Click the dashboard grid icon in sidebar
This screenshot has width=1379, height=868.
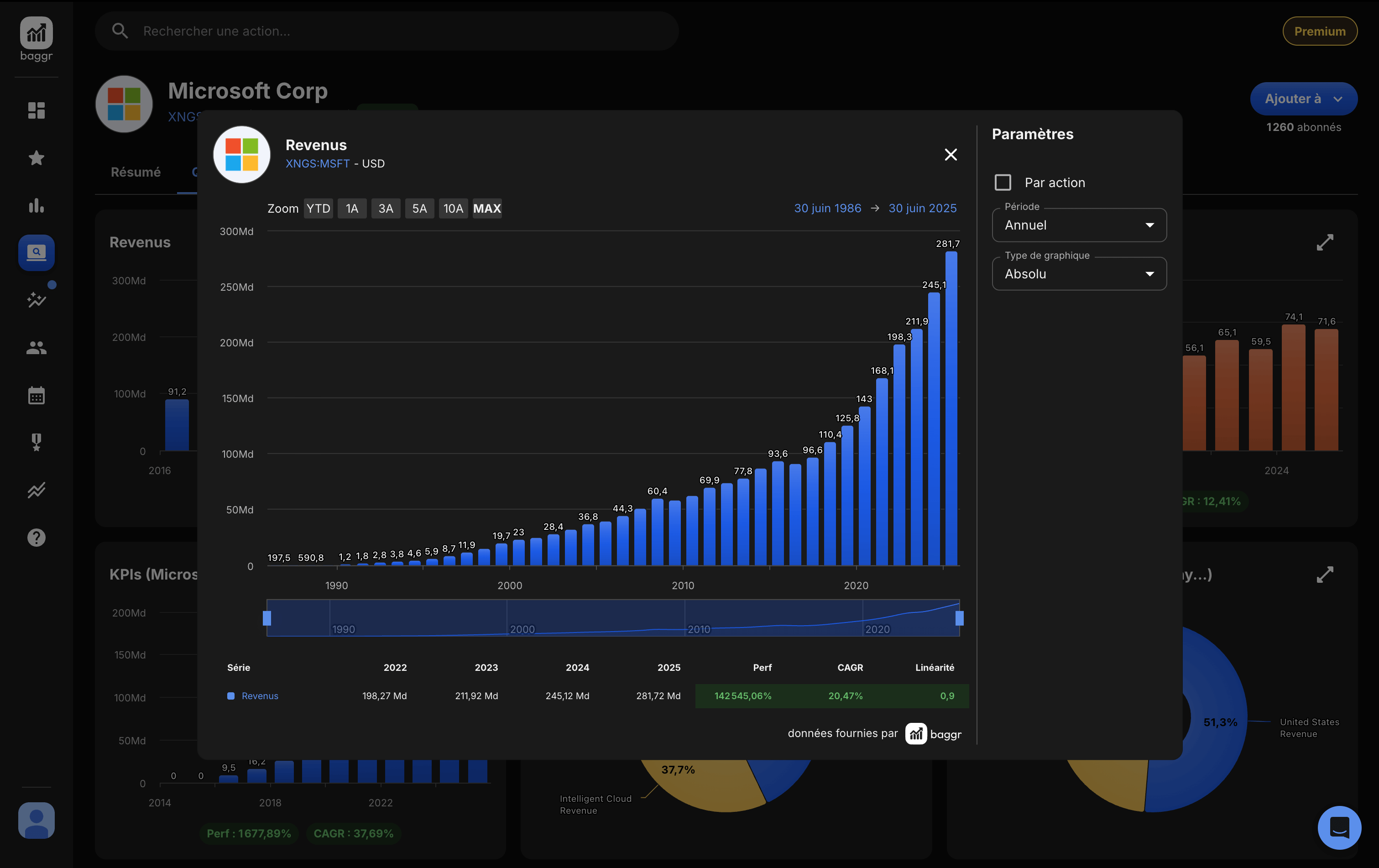pyautogui.click(x=36, y=110)
